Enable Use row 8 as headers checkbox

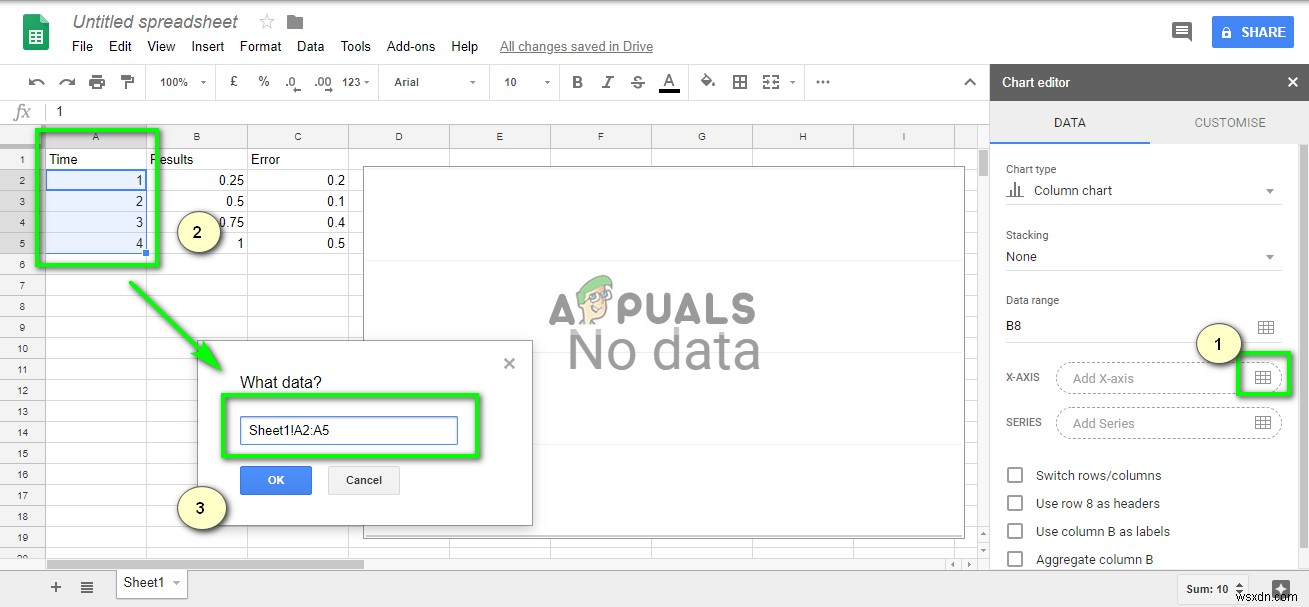pos(1015,503)
